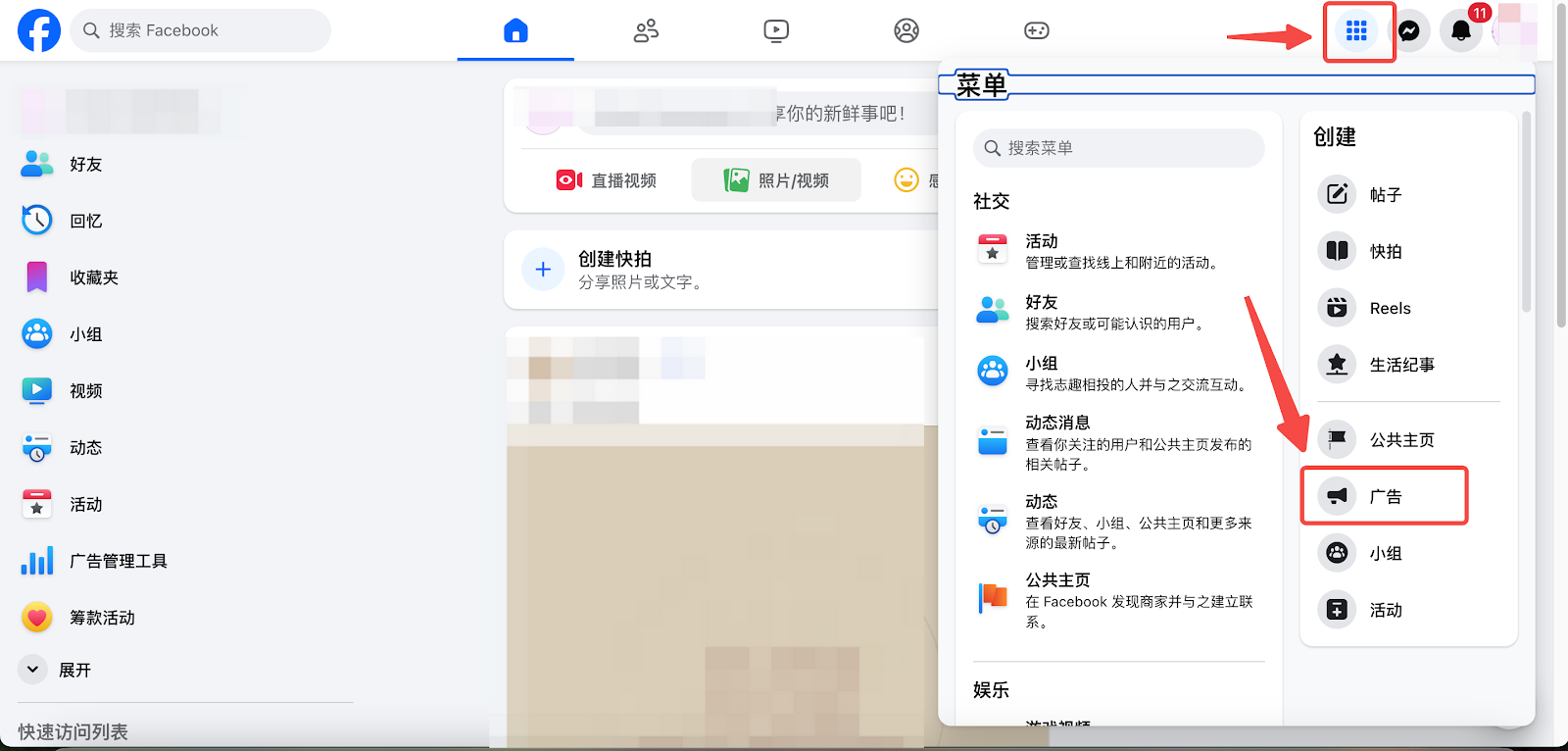Open 活动 in the 社交 menu list

click(x=1119, y=251)
